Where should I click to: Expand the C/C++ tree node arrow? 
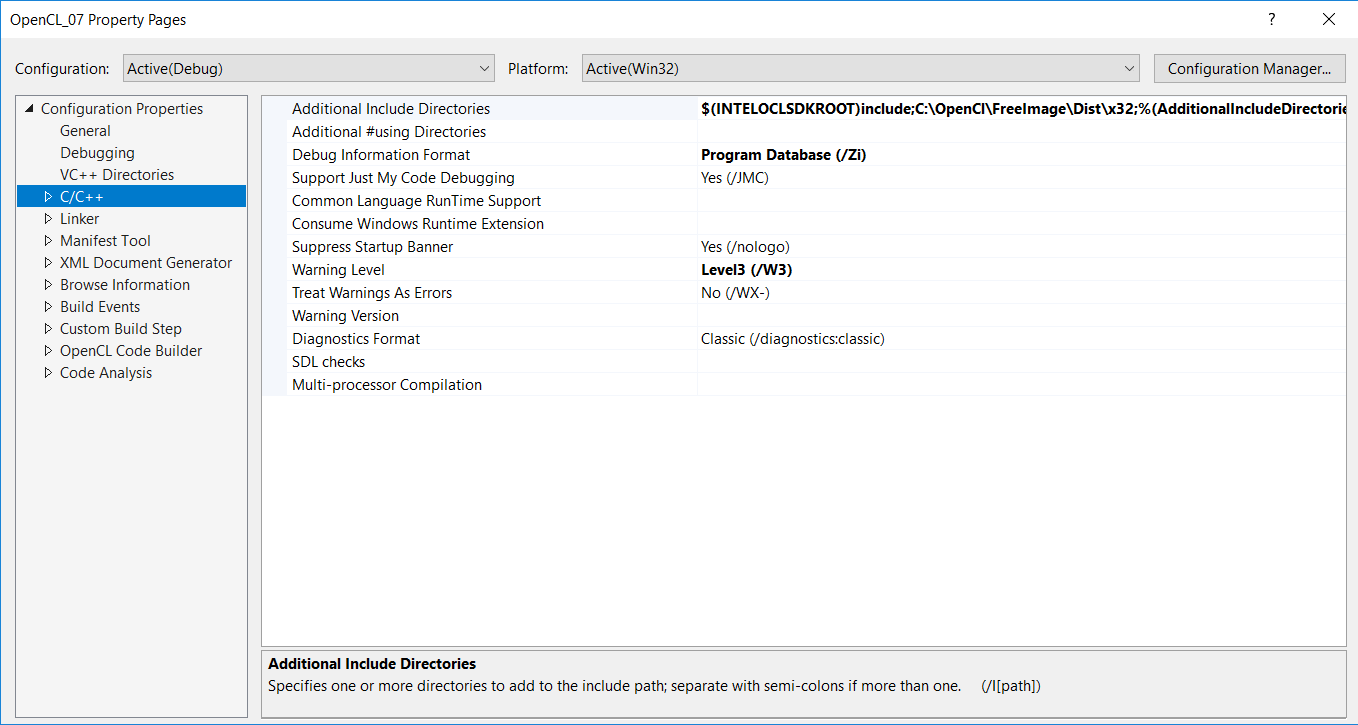click(48, 197)
